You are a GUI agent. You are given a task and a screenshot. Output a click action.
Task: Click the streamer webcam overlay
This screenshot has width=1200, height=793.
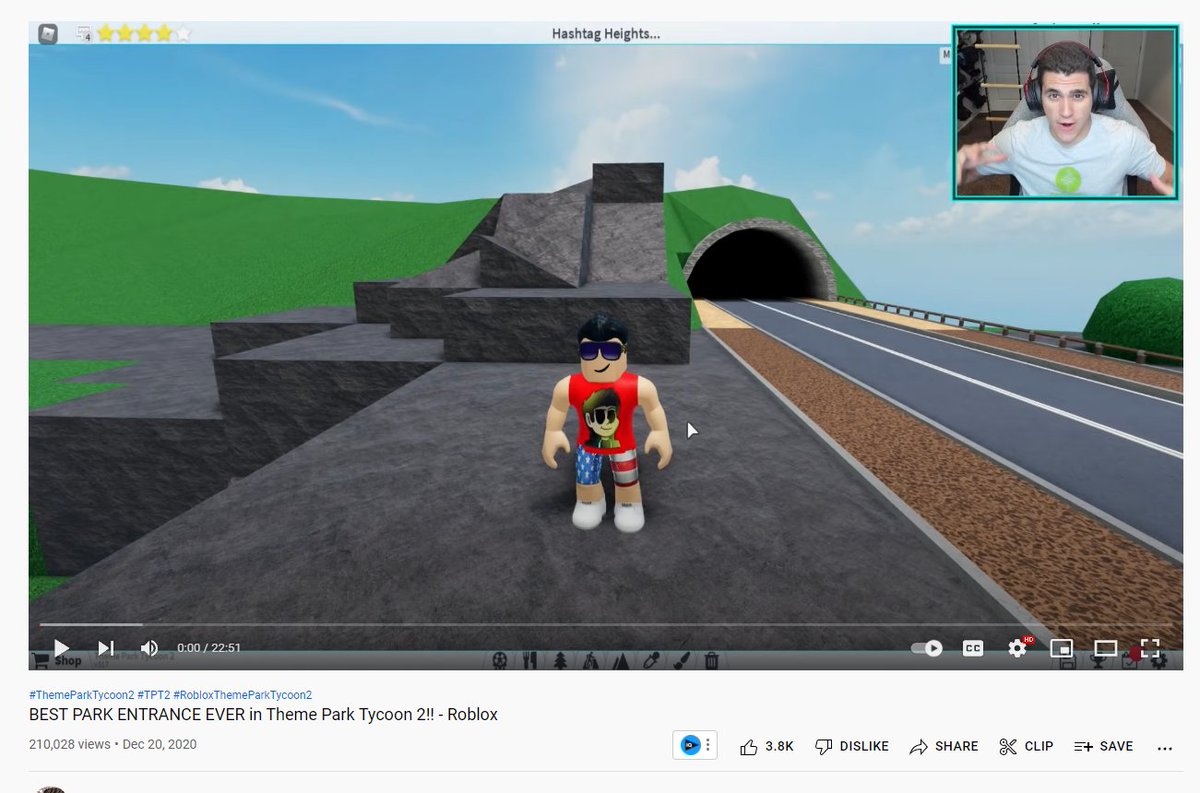1065,112
